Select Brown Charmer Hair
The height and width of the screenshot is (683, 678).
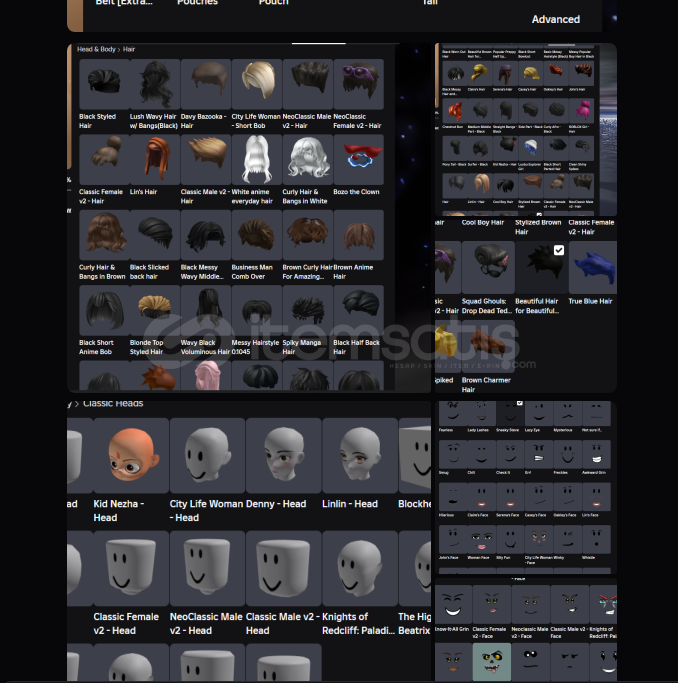[x=488, y=346]
